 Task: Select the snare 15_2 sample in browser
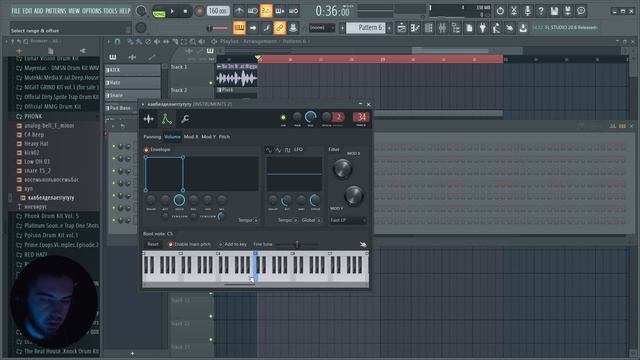click(37, 171)
